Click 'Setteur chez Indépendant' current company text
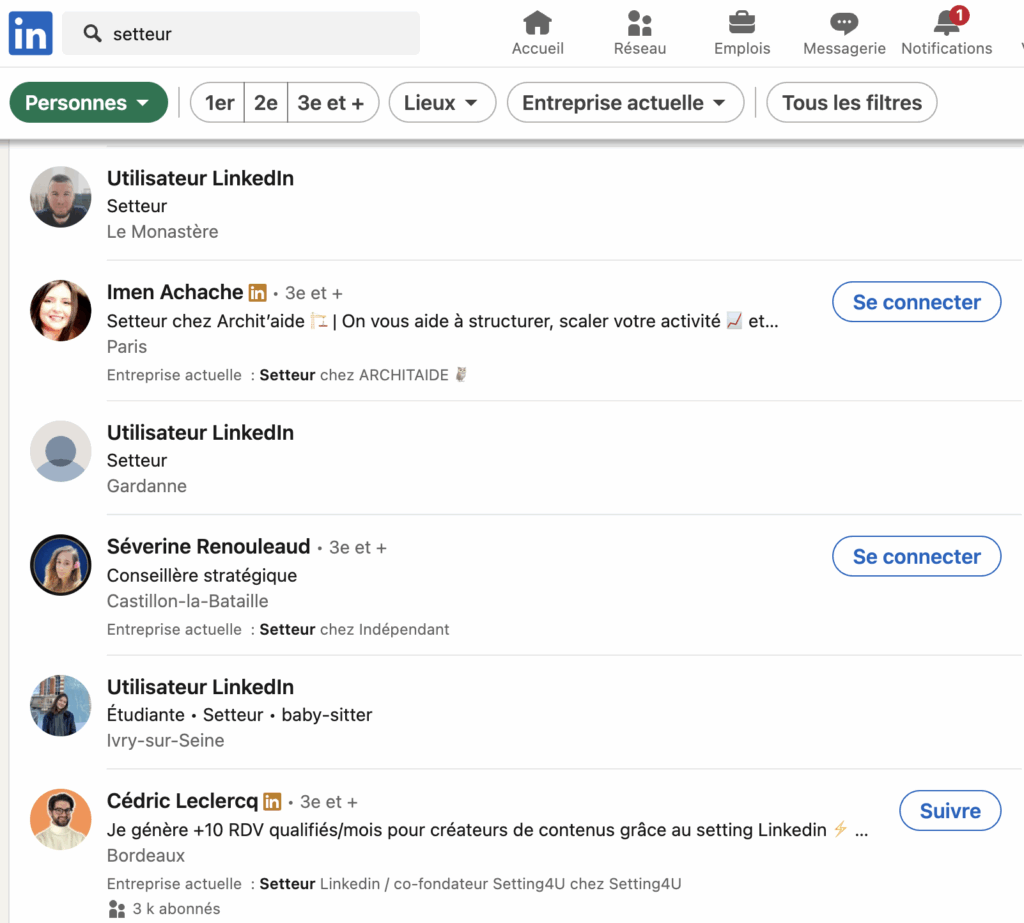Viewport: 1024px width, 923px height. pyautogui.click(x=355, y=630)
